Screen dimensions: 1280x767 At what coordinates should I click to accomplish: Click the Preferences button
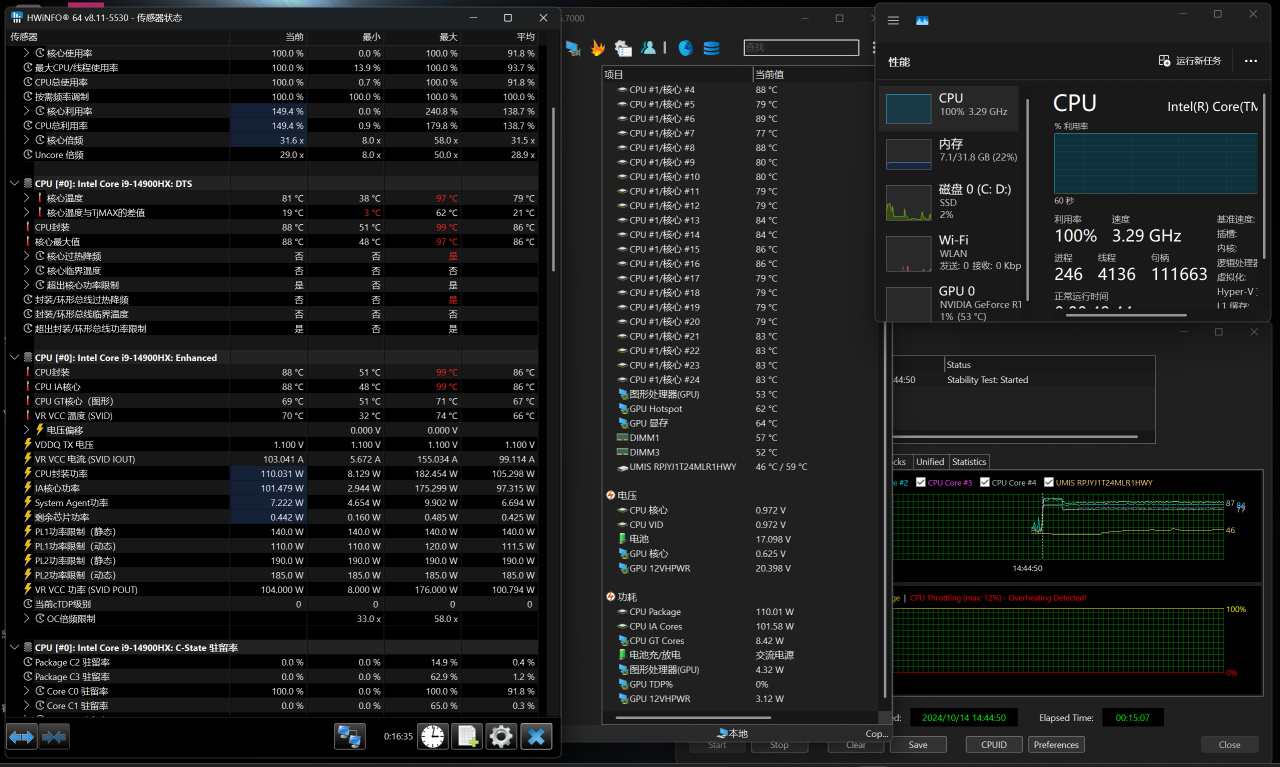tap(1056, 745)
